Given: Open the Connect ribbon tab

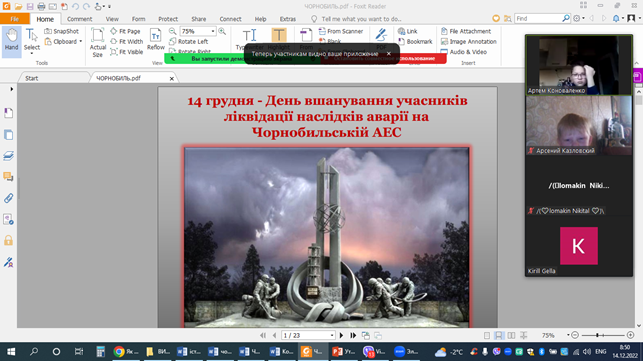Looking at the screenshot, I should click(x=230, y=19).
